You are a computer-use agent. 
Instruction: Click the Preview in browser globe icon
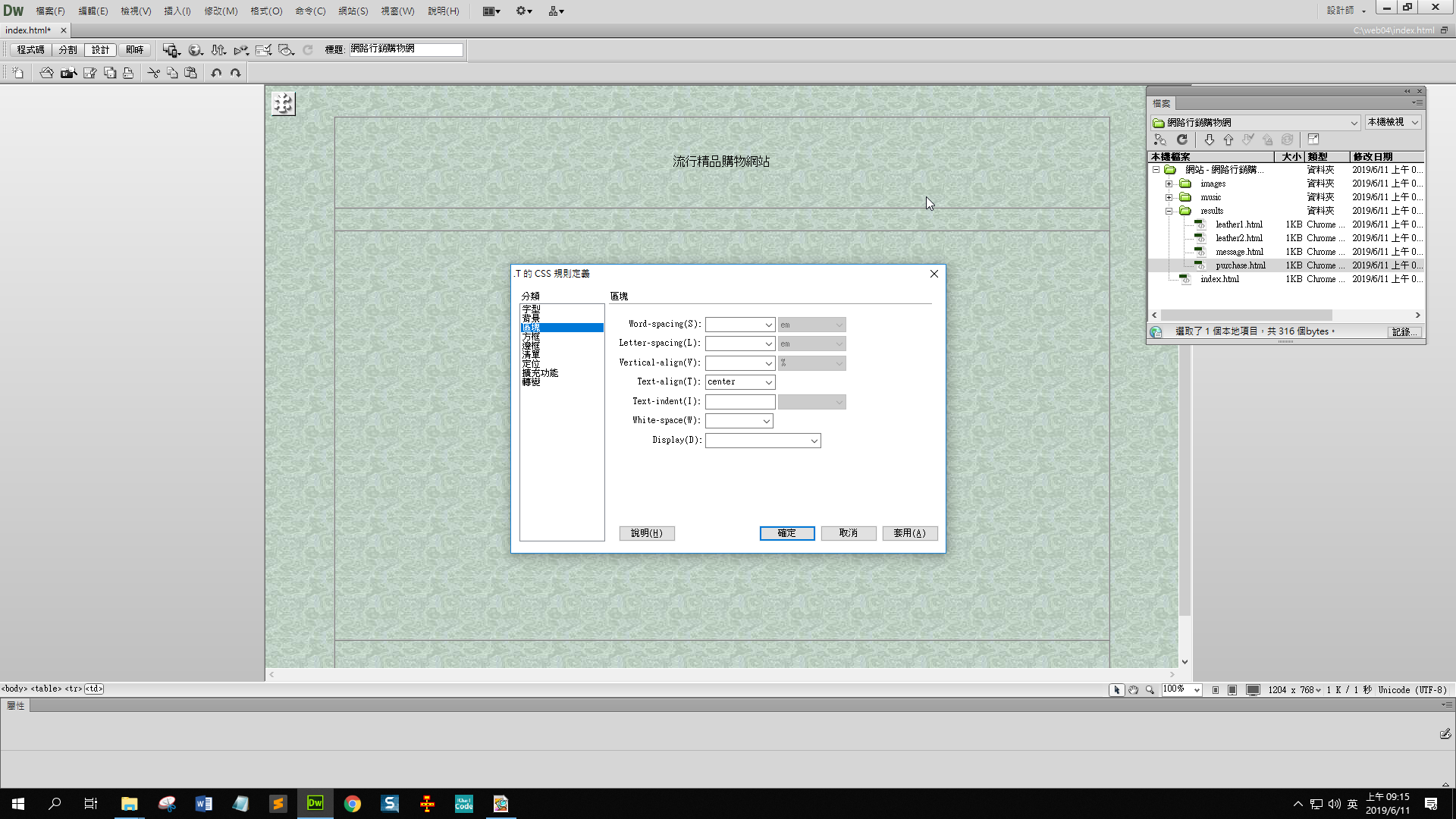tap(195, 50)
